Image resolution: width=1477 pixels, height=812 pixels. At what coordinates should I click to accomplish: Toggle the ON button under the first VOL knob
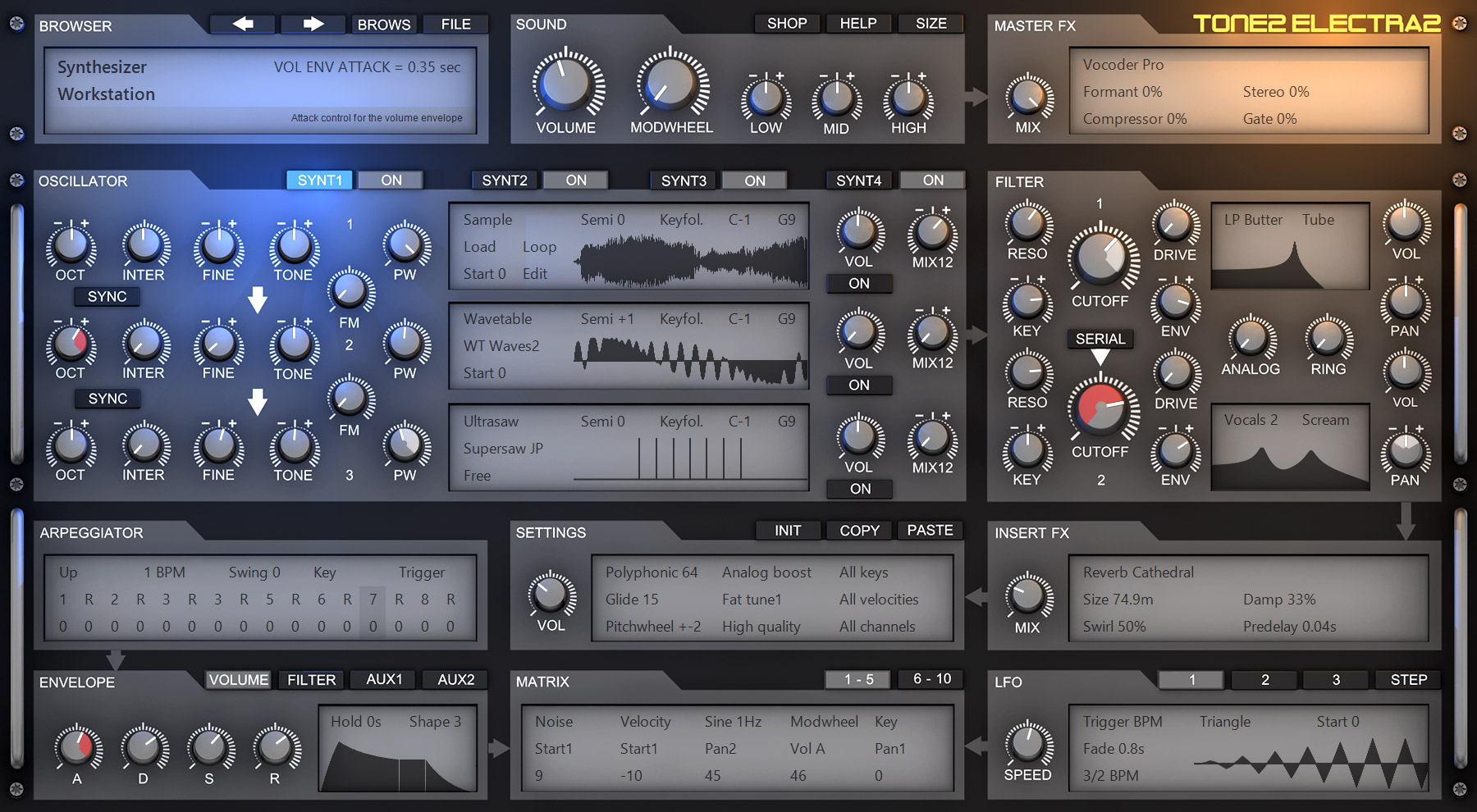pyautogui.click(x=858, y=283)
